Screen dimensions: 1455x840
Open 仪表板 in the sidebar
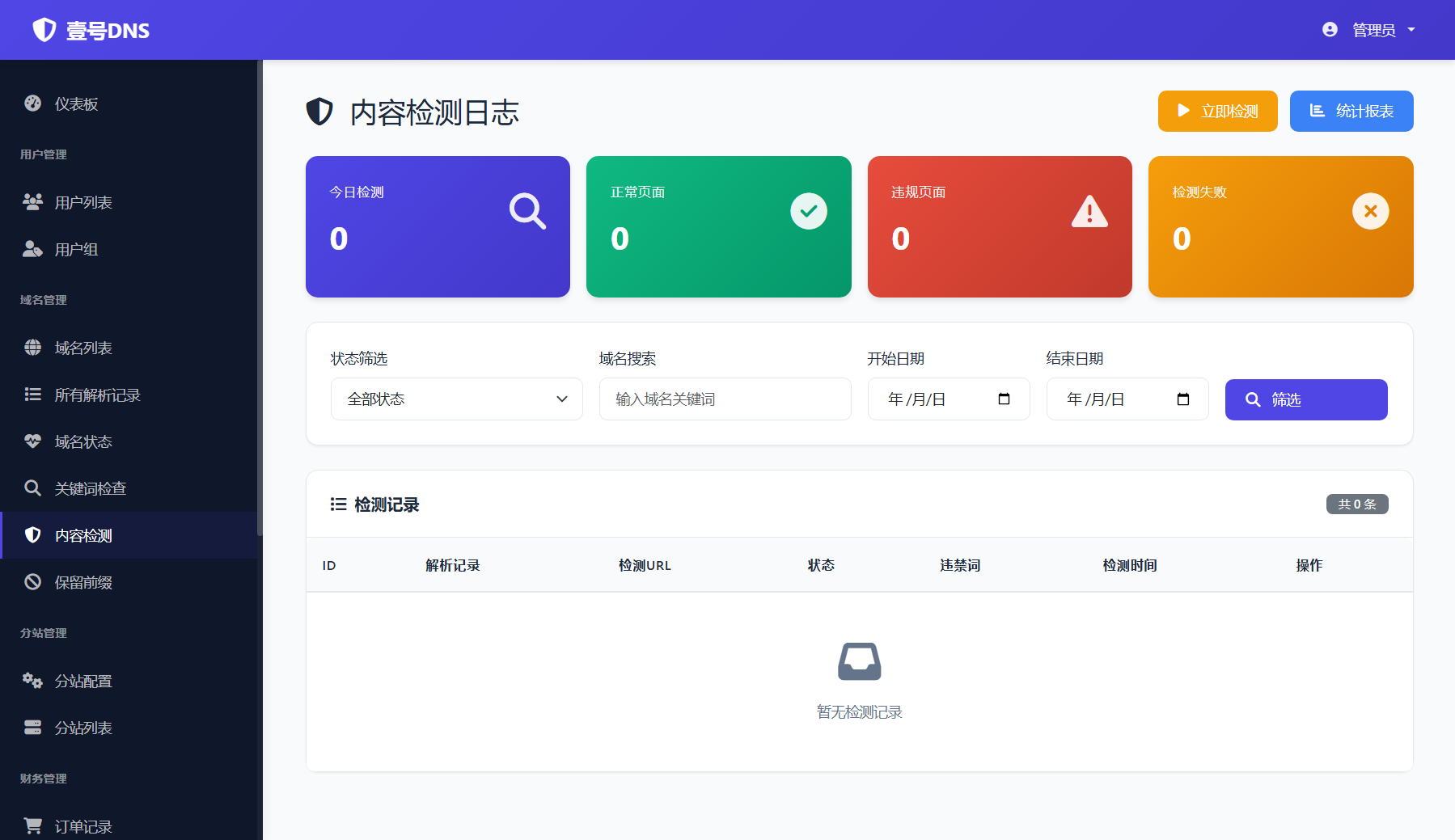click(x=76, y=103)
